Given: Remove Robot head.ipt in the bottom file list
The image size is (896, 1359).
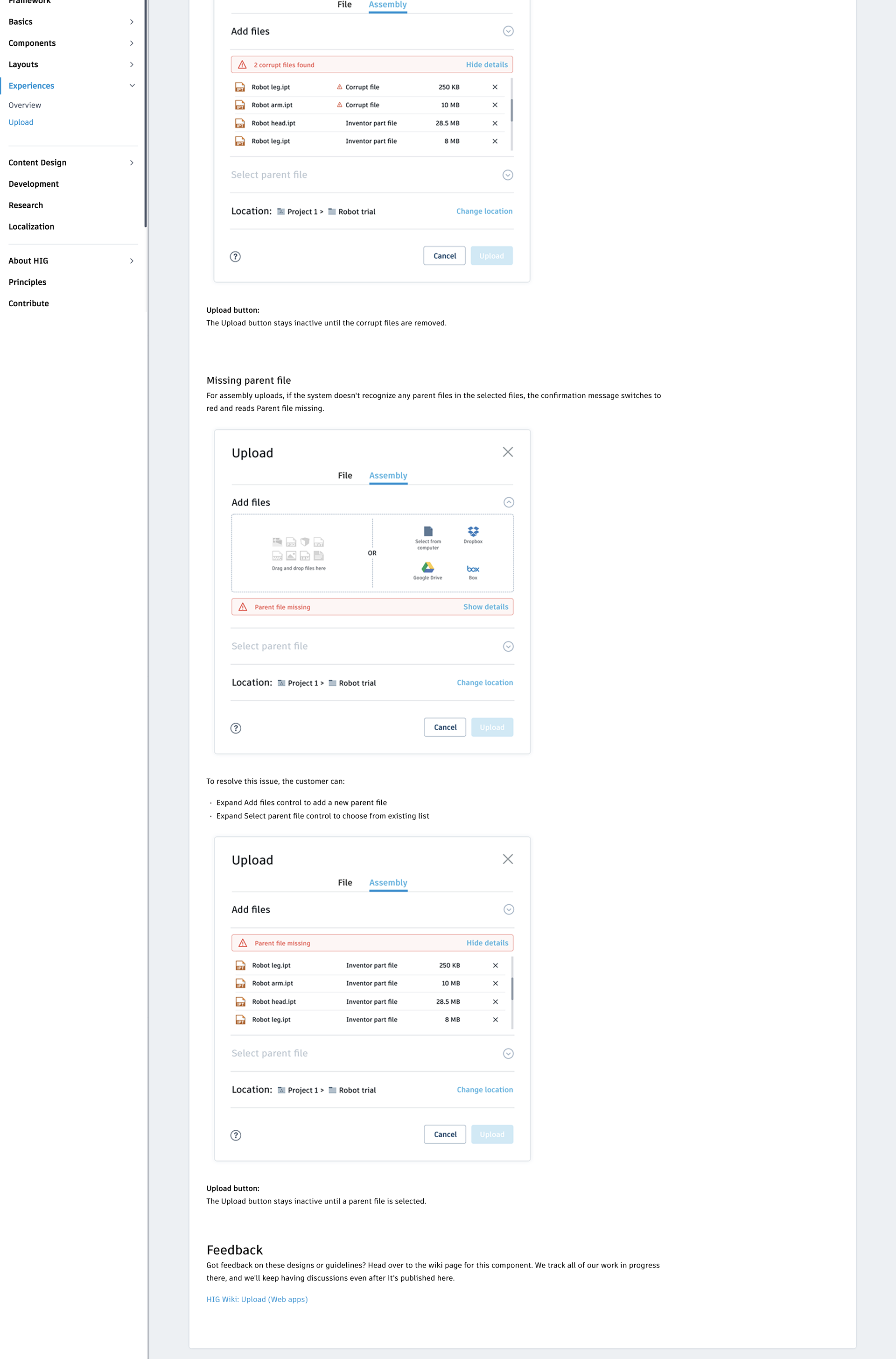Looking at the screenshot, I should click(x=496, y=1002).
